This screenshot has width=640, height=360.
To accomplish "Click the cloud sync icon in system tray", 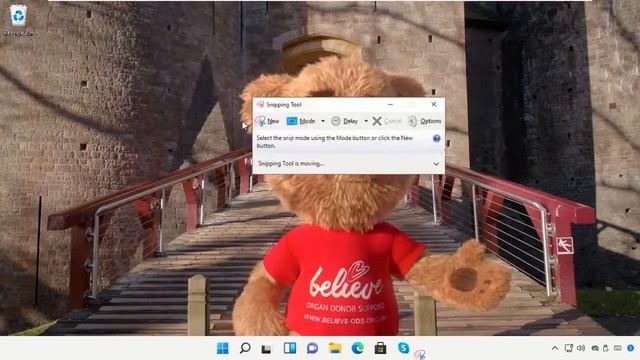I will tap(595, 348).
